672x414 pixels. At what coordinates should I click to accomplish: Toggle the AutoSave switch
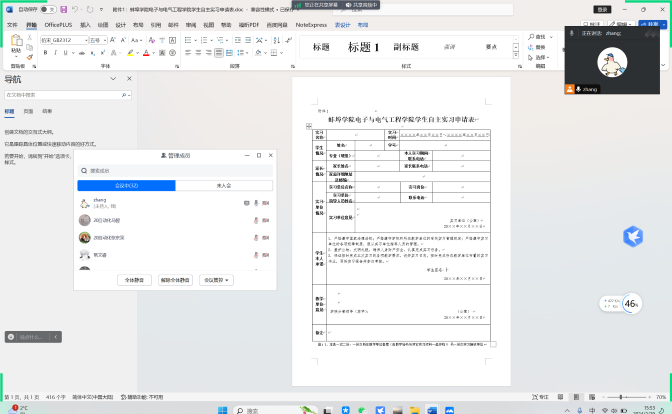(47, 10)
